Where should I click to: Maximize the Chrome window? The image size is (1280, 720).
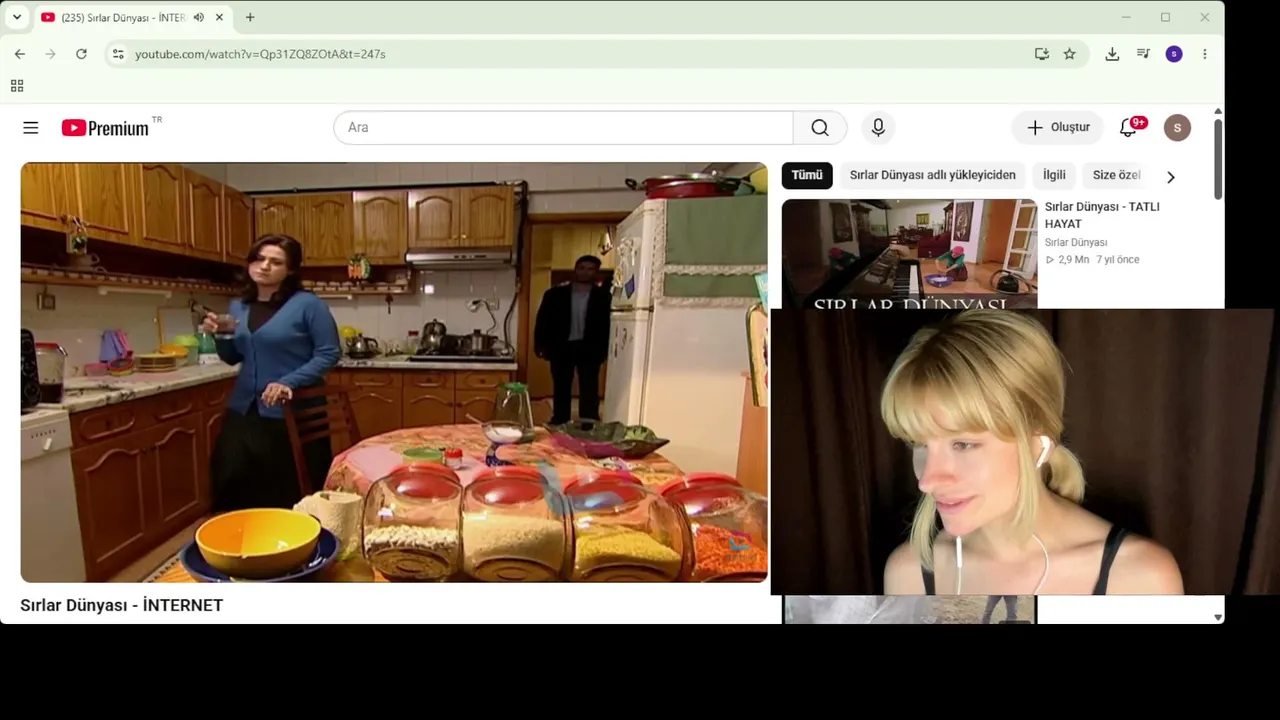[1165, 17]
